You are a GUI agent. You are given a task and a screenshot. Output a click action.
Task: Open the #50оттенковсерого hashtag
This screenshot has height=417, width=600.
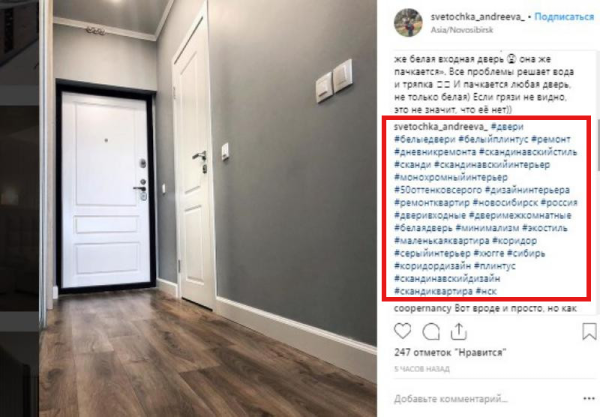(438, 190)
